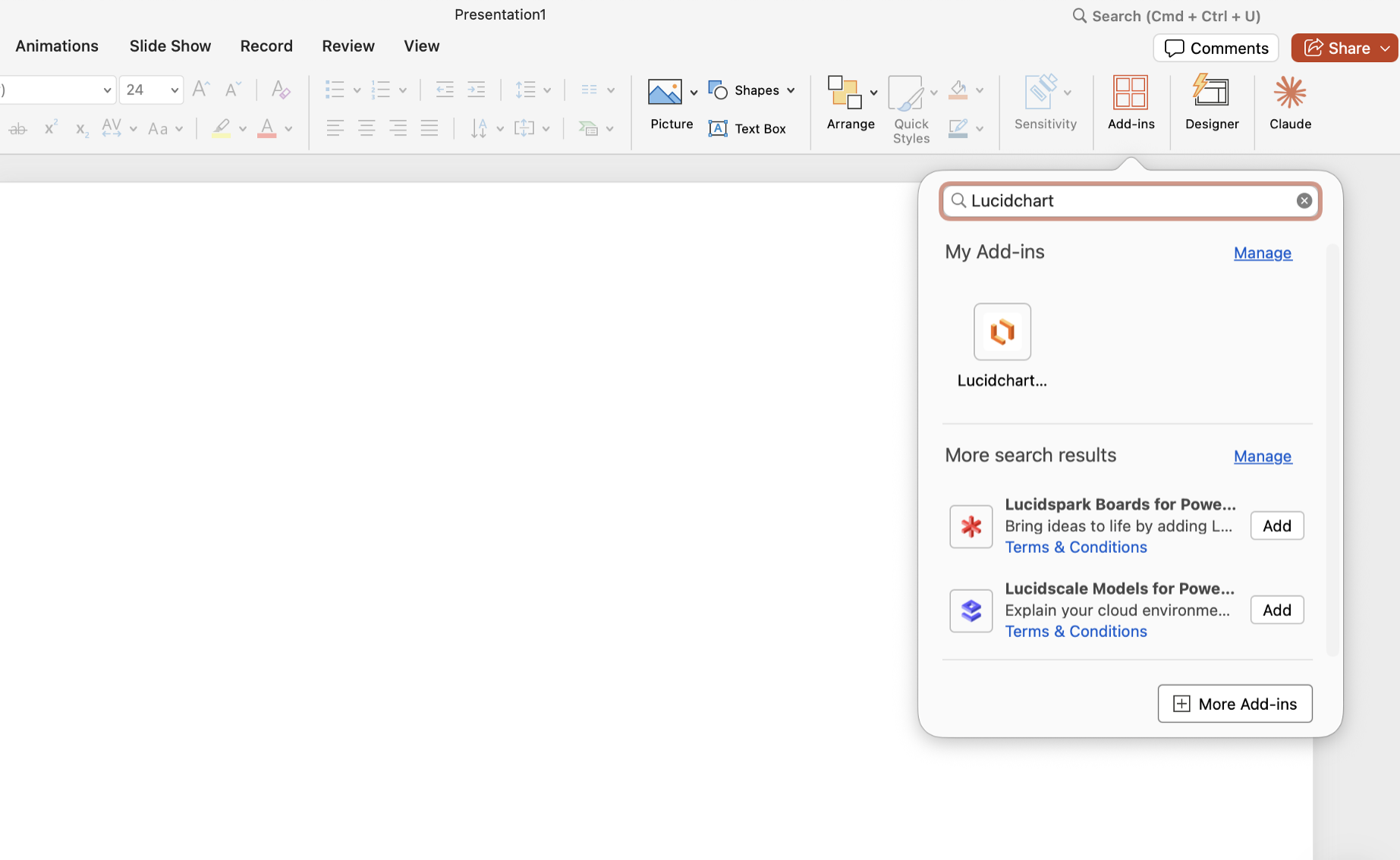The image size is (1400, 860).
Task: Convert to SmartArt icon
Action: [596, 129]
